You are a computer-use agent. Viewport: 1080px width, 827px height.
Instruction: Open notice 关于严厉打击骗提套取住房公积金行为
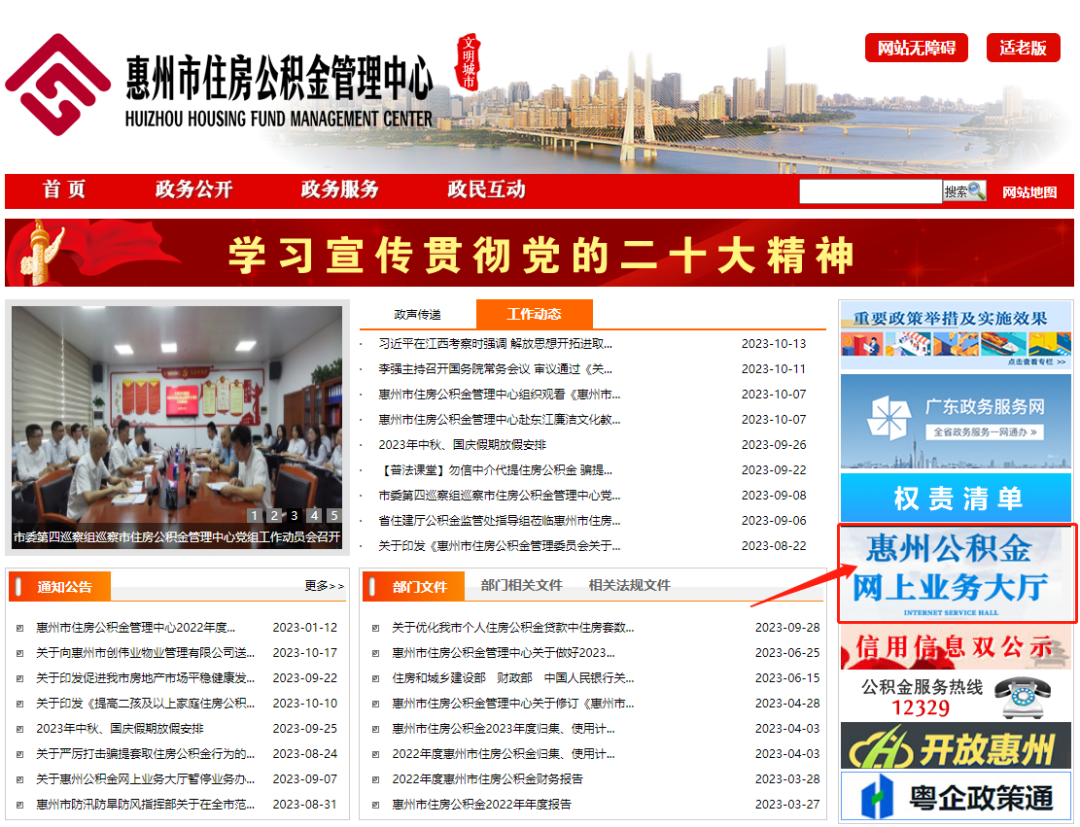tap(145, 754)
